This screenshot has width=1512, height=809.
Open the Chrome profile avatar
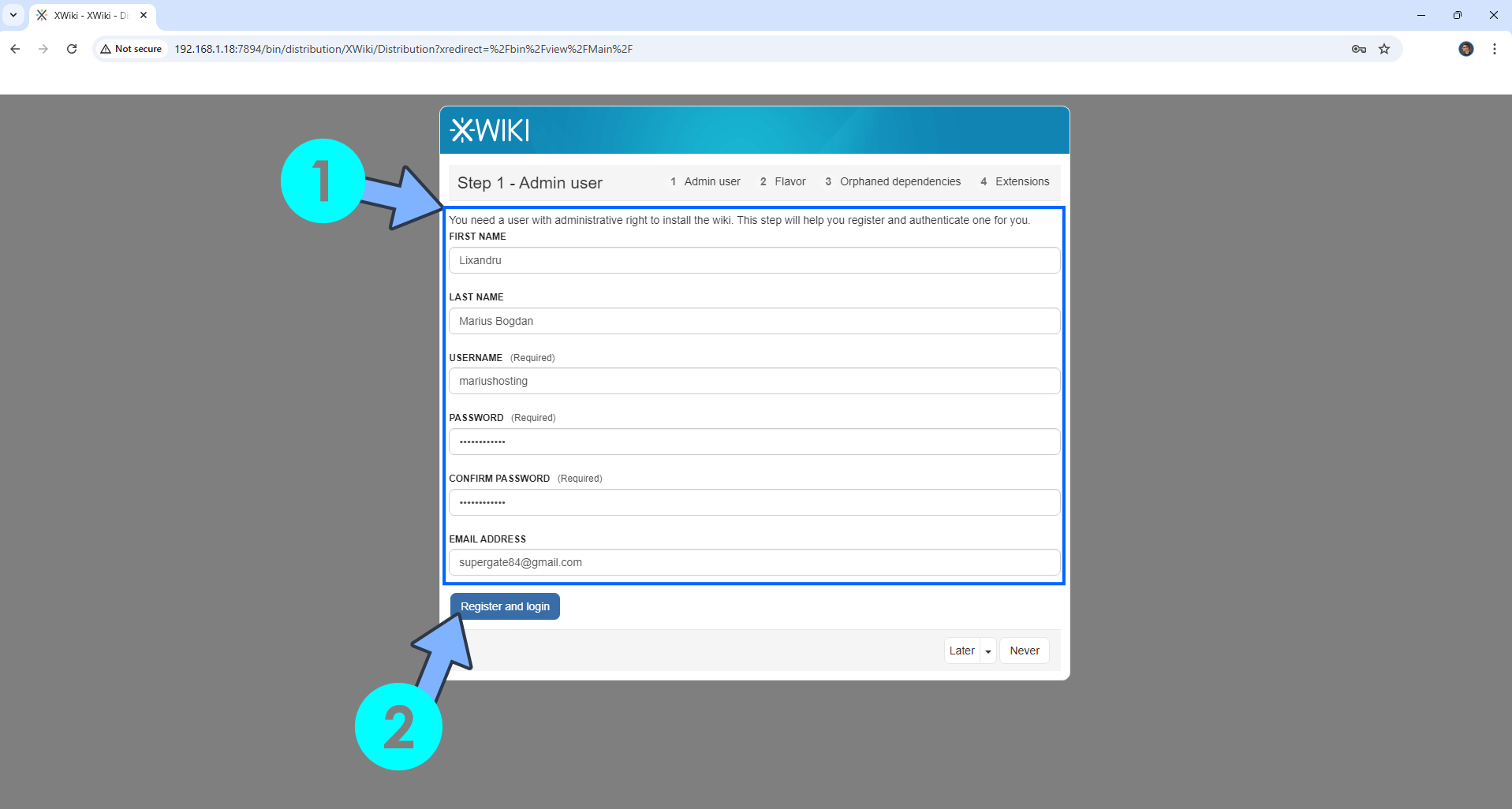(1466, 49)
